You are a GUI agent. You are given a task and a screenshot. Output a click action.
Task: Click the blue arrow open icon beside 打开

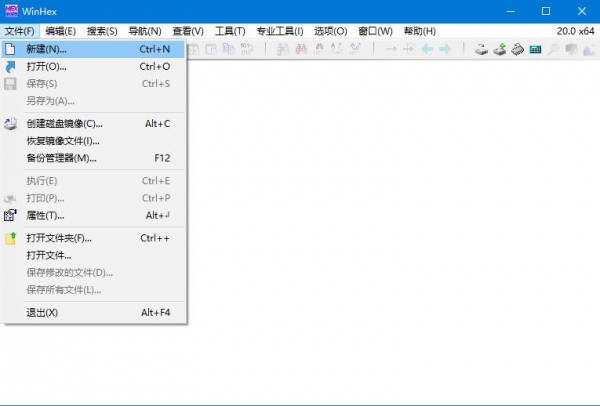coord(10,67)
